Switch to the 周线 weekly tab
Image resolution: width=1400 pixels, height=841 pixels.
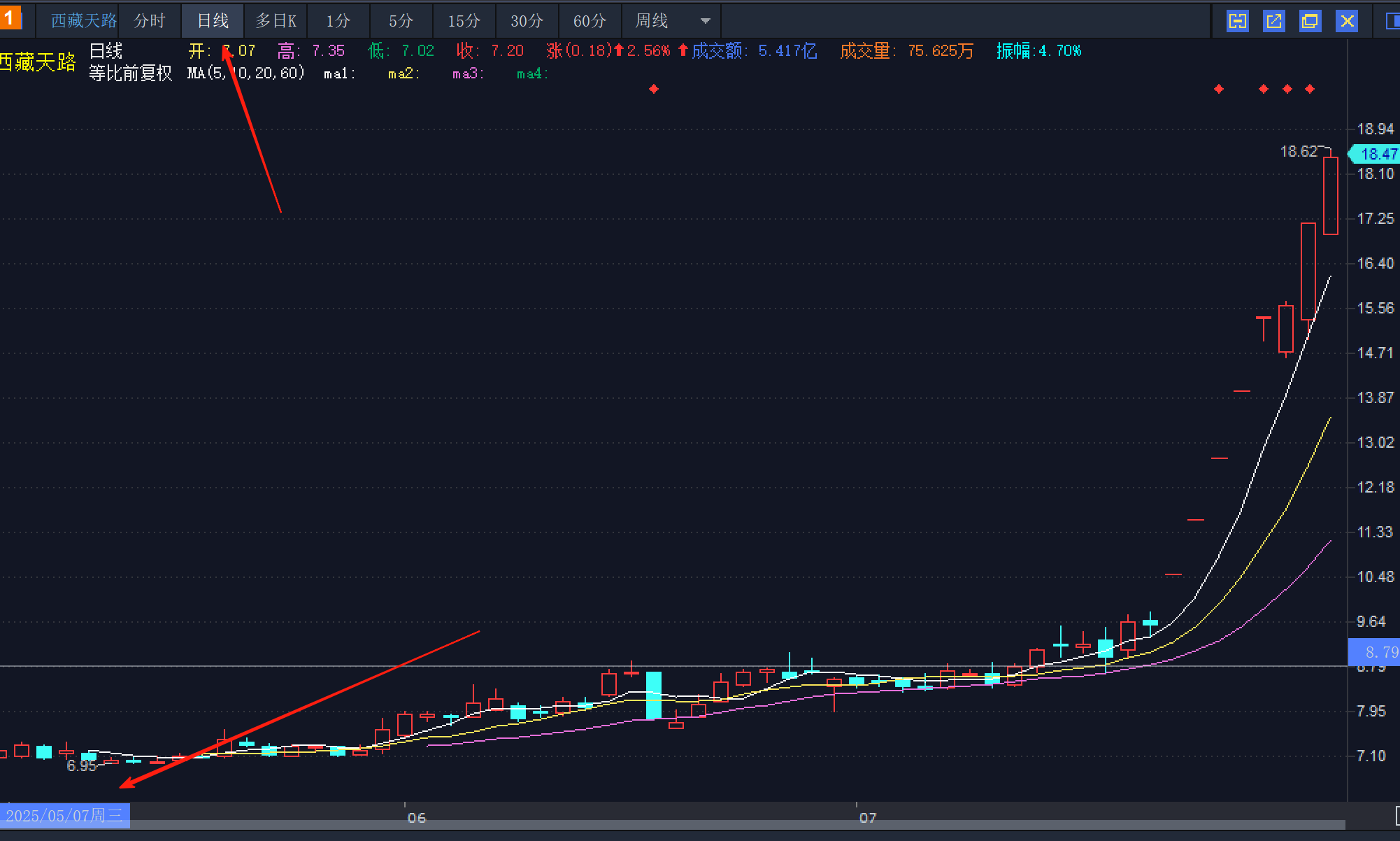[x=651, y=21]
